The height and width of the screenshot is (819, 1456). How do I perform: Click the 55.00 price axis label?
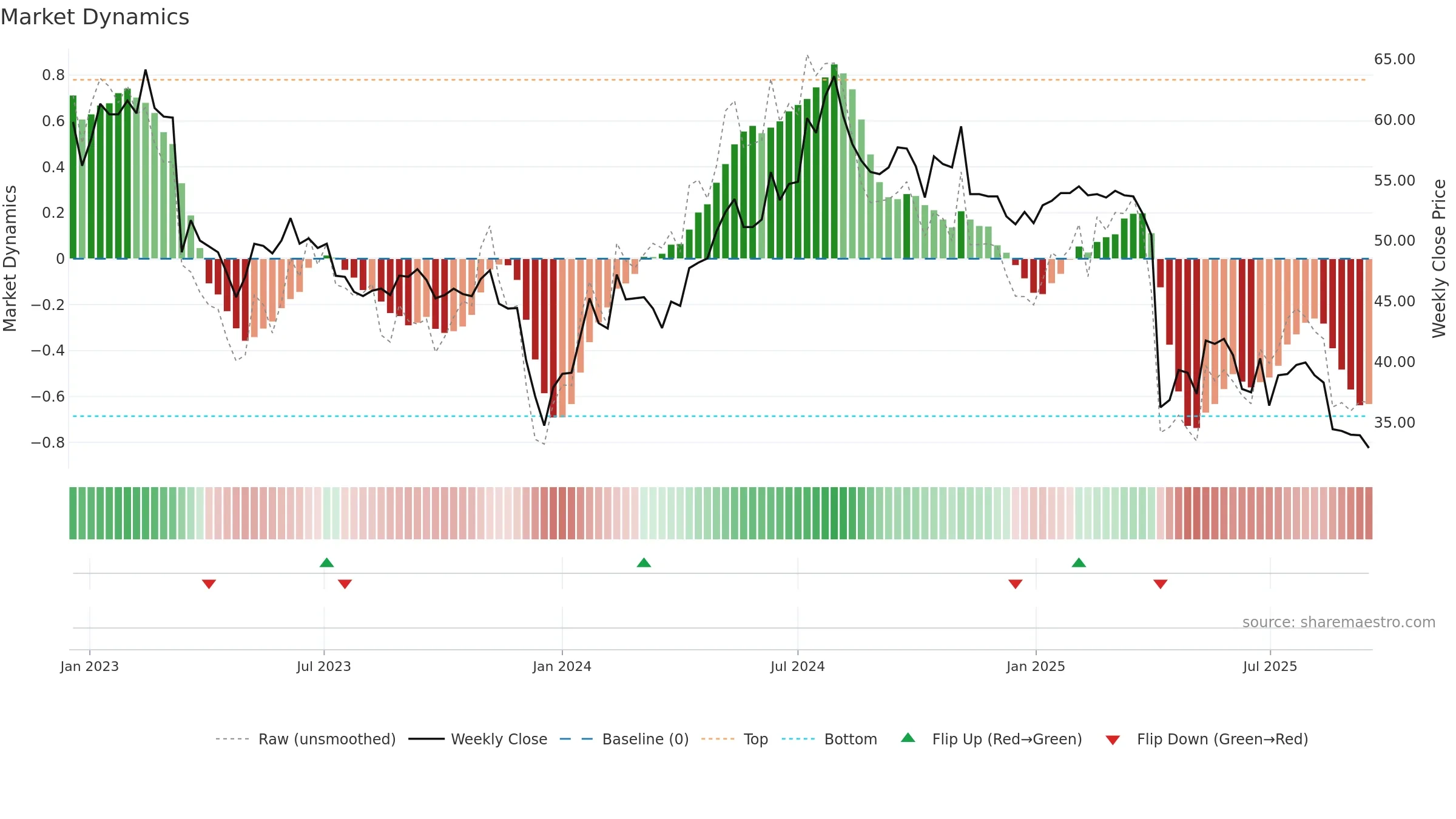(x=1394, y=181)
